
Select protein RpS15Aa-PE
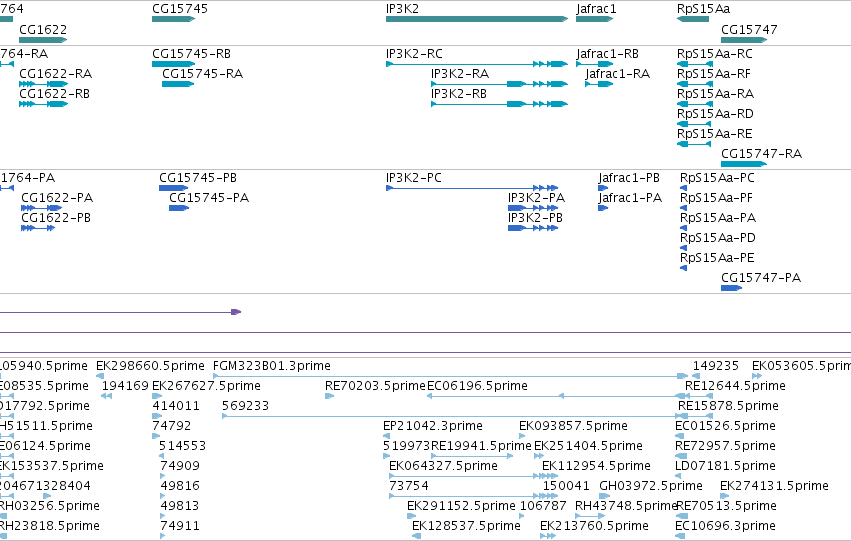717,258
